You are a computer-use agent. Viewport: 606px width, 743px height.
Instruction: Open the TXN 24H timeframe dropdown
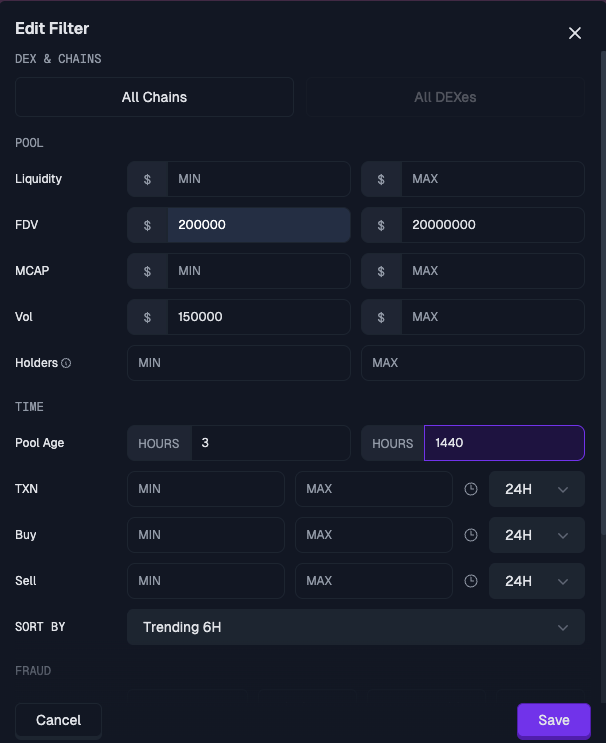pyautogui.click(x=537, y=489)
